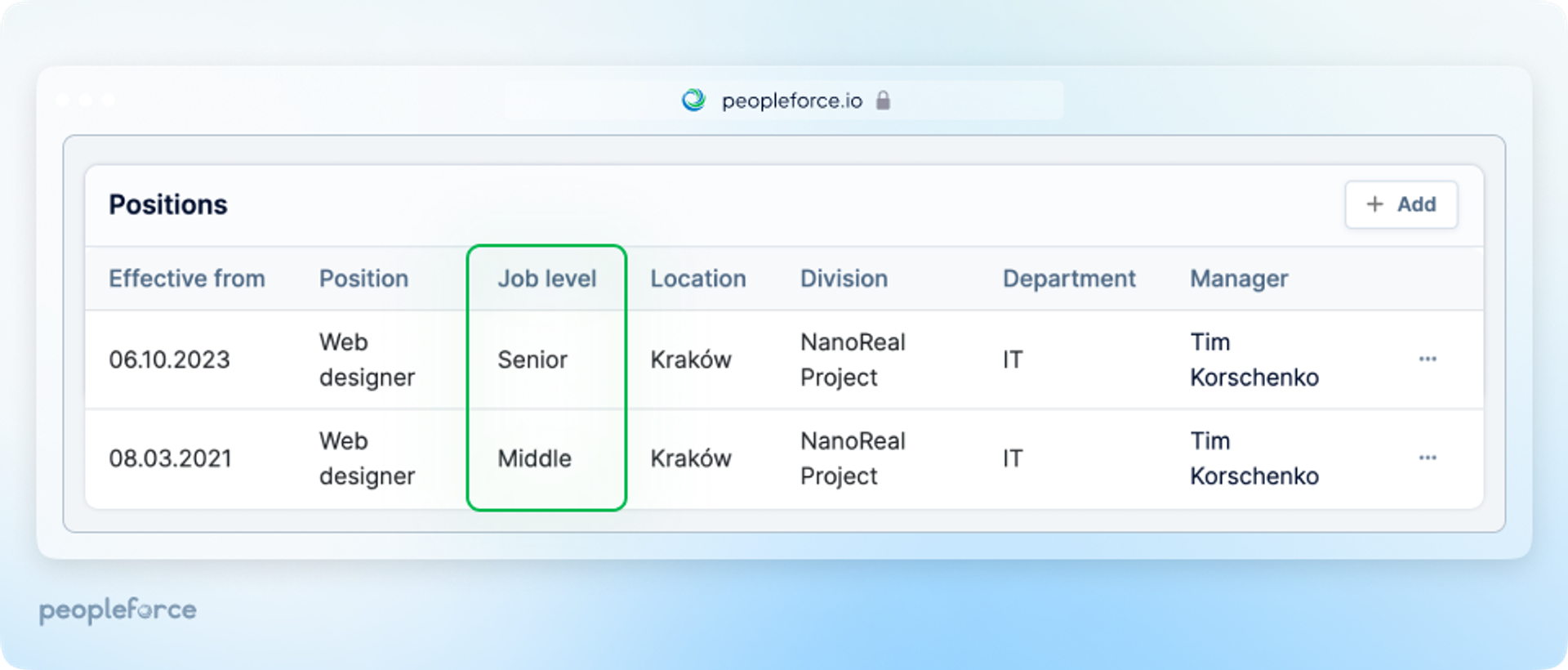Click the Job level column header
This screenshot has height=670, width=1568.
547,279
